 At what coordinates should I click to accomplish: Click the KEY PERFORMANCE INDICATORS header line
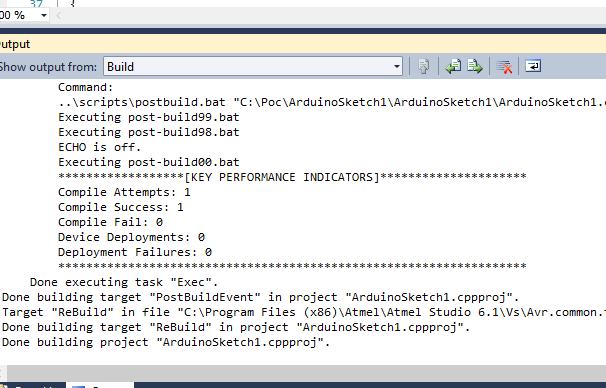[292, 177]
